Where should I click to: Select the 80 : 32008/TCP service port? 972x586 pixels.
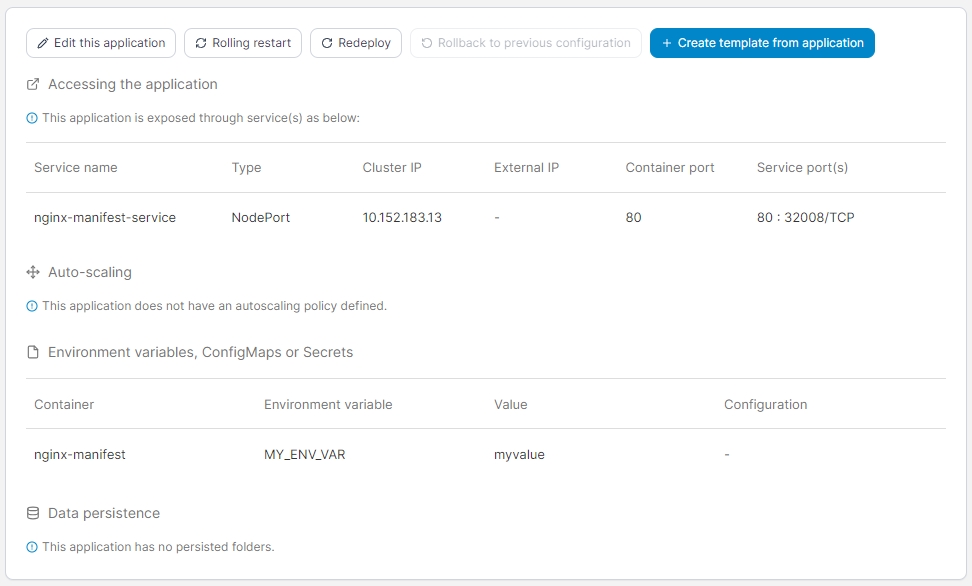(805, 217)
